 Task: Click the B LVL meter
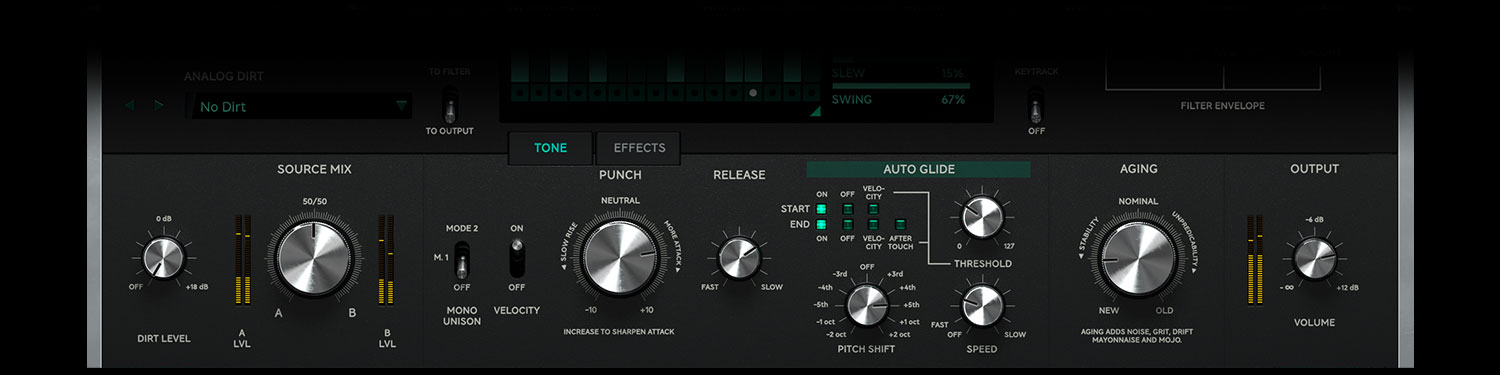point(385,259)
